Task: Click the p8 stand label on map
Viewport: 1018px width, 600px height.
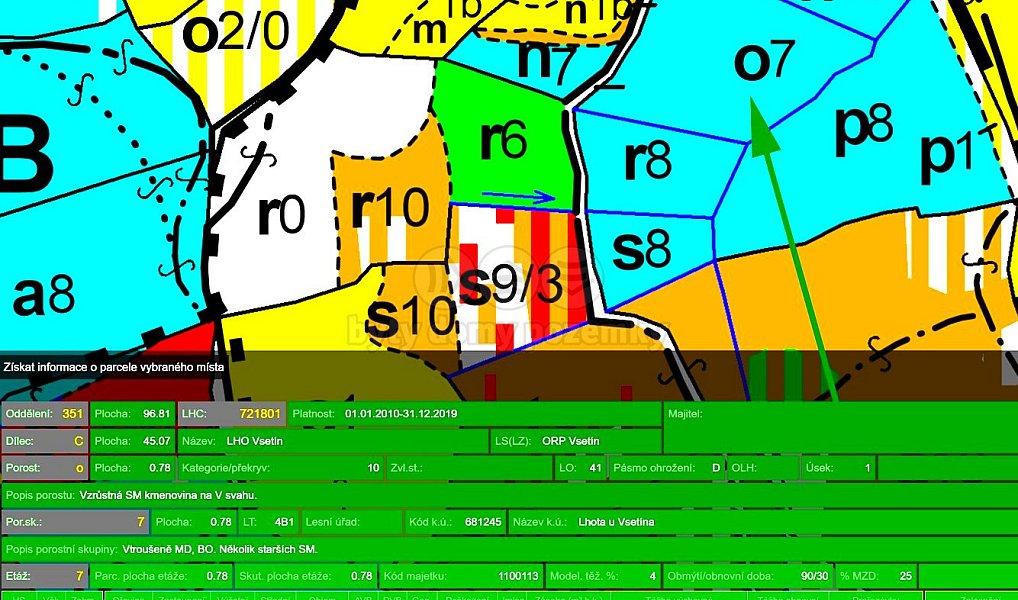Action: tap(863, 130)
